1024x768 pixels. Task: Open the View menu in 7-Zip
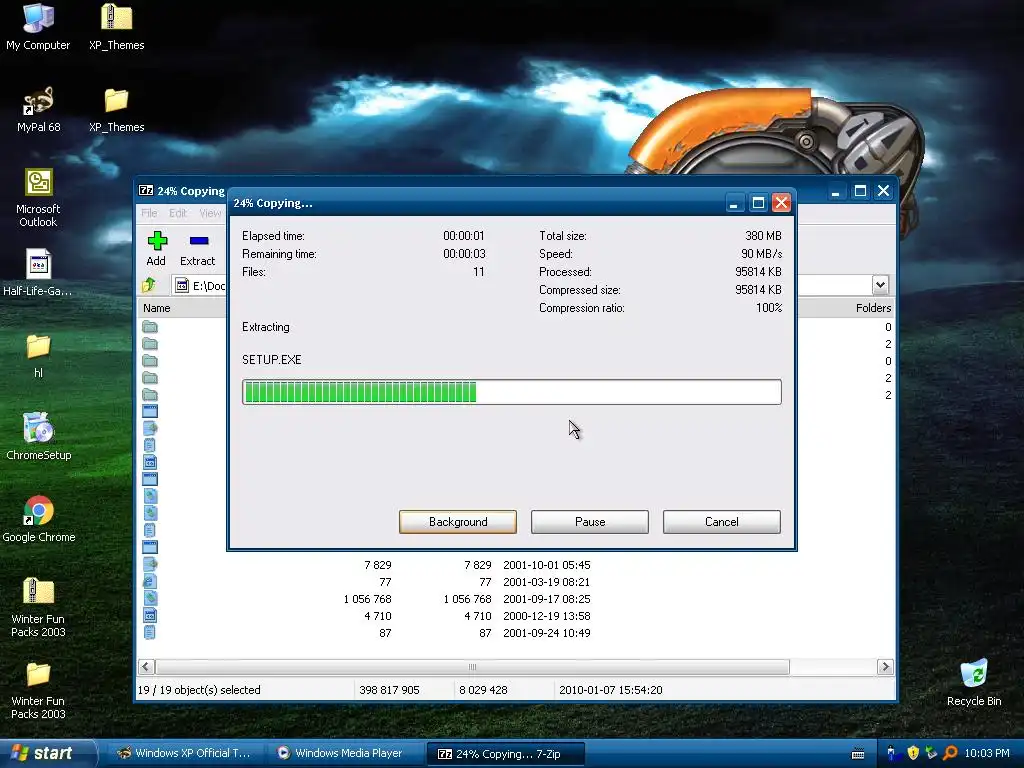210,213
